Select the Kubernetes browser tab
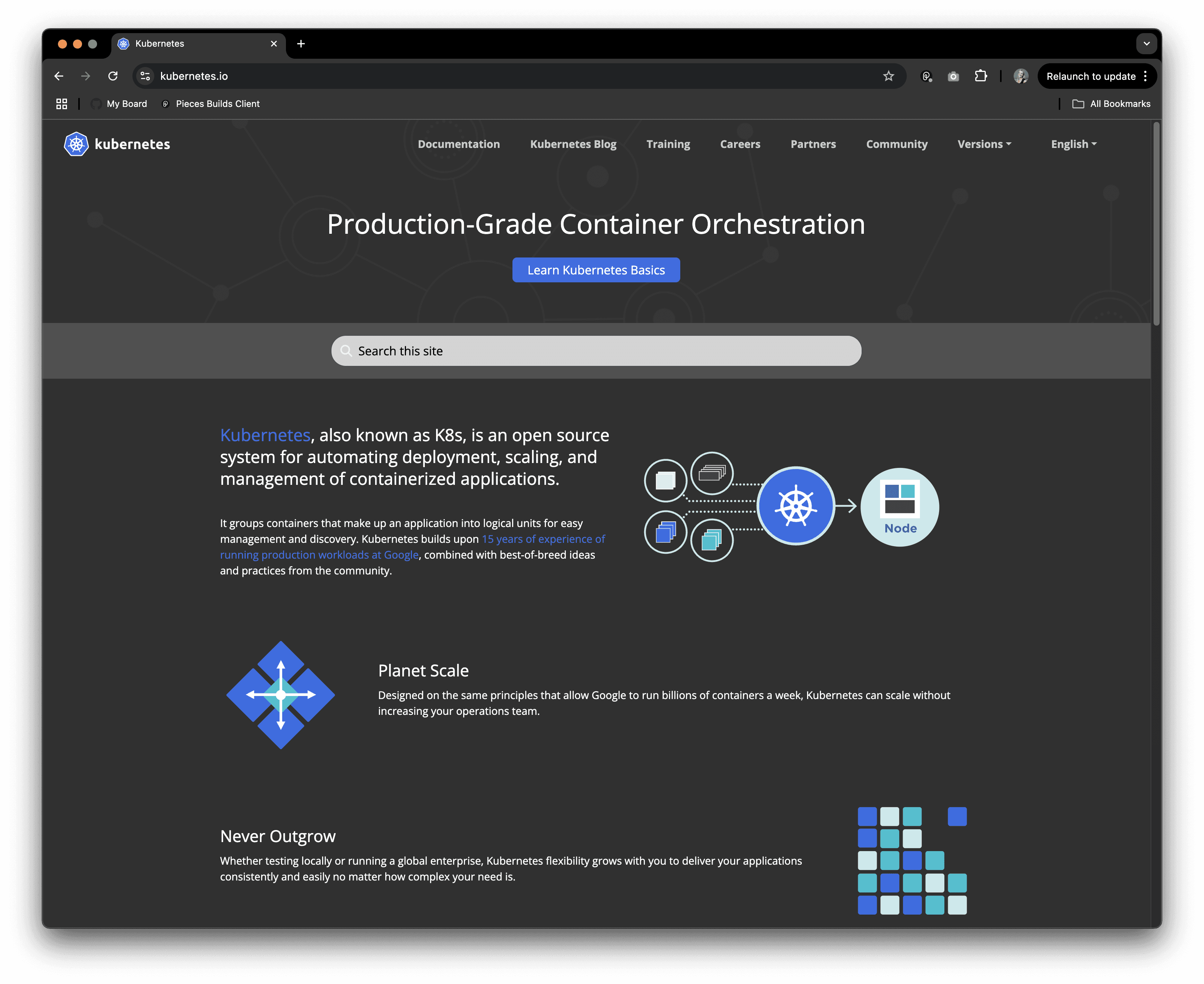The image size is (1204, 984). click(x=198, y=44)
